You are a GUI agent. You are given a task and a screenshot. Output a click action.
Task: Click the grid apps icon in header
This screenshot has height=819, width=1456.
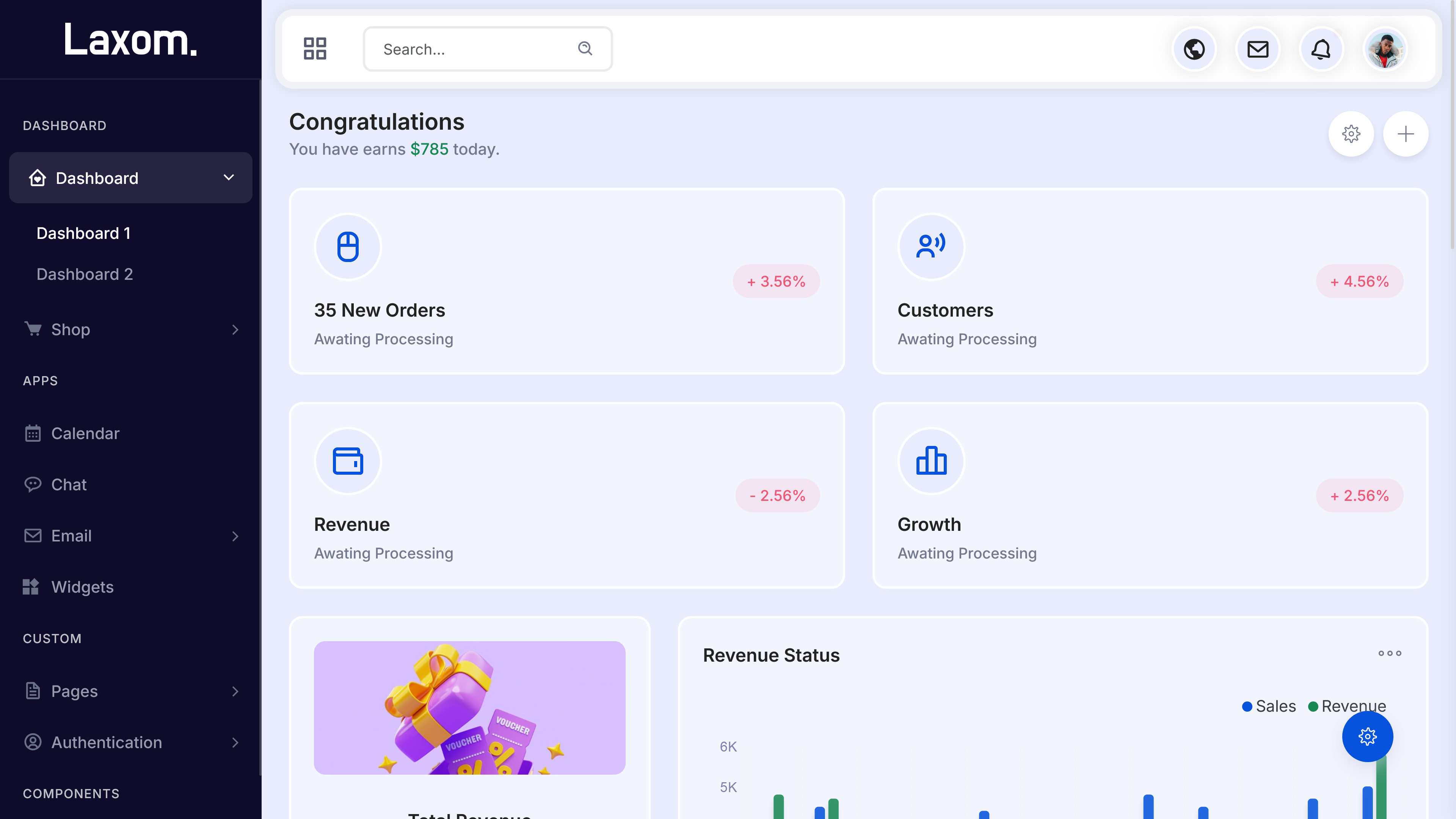point(315,49)
